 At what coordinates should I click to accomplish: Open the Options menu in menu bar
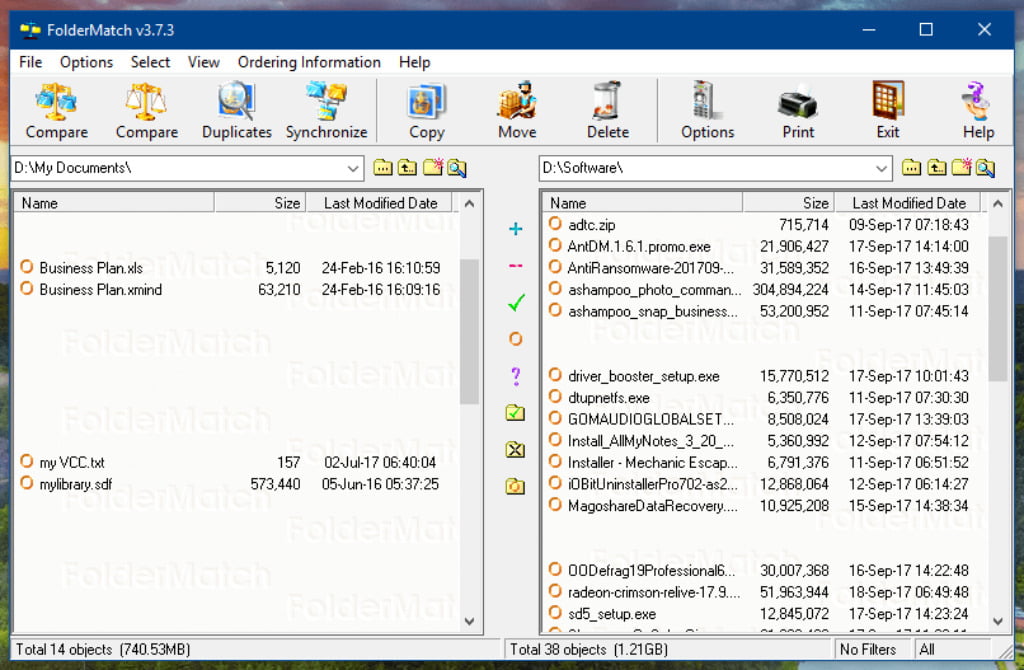click(x=86, y=62)
